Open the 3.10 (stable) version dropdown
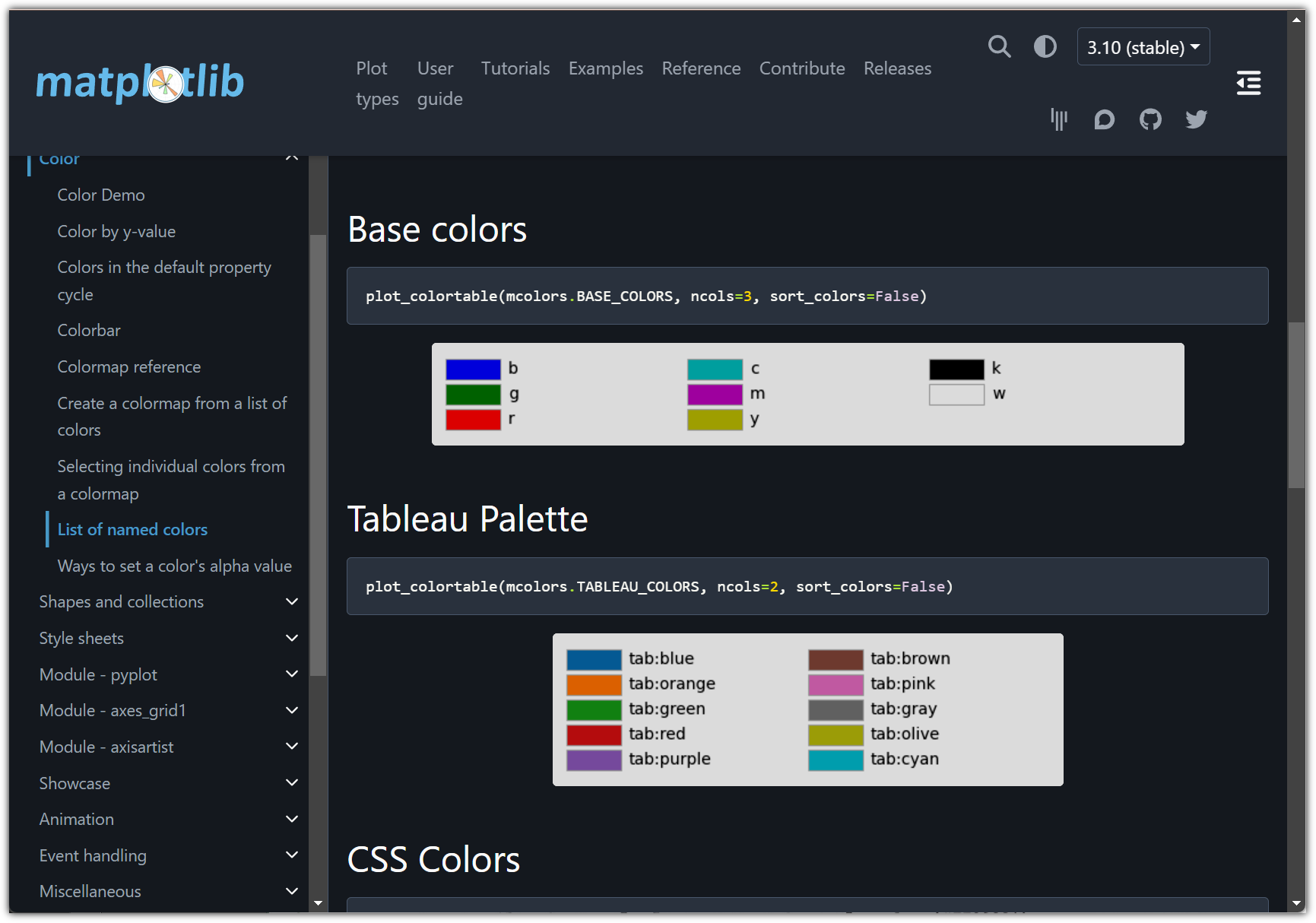Image resolution: width=1316 pixels, height=923 pixels. tap(1143, 47)
